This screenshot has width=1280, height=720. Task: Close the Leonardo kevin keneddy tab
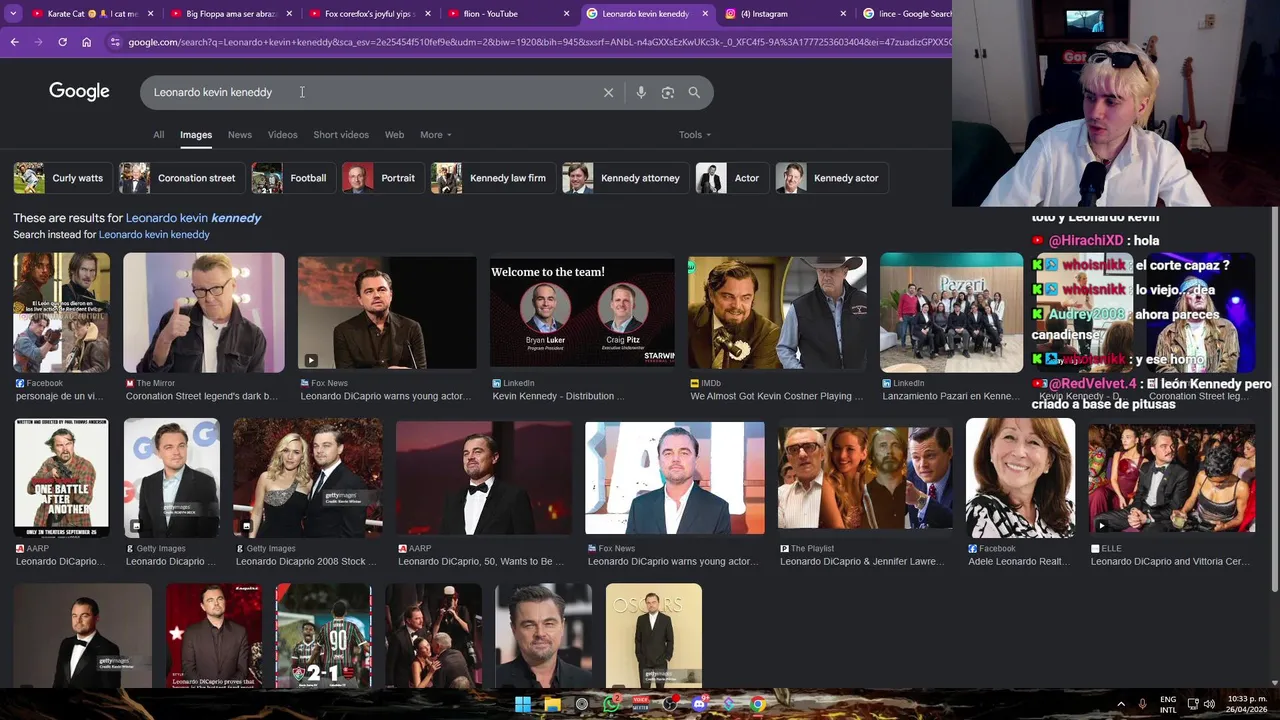click(x=705, y=14)
